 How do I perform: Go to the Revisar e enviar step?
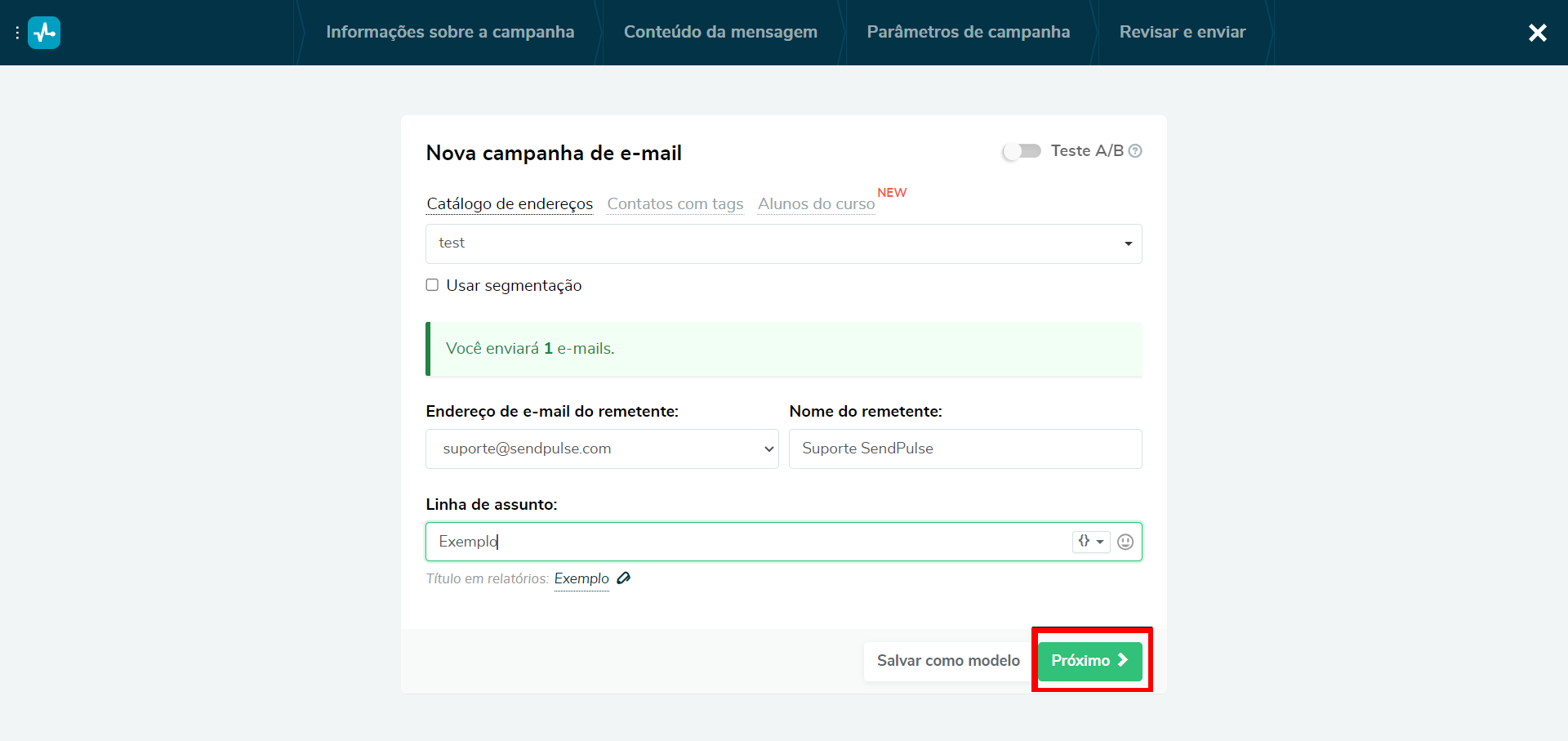(x=1183, y=32)
